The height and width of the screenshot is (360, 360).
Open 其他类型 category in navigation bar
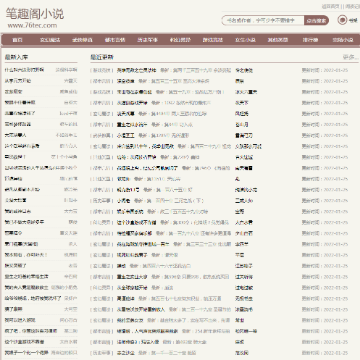[x=278, y=40]
